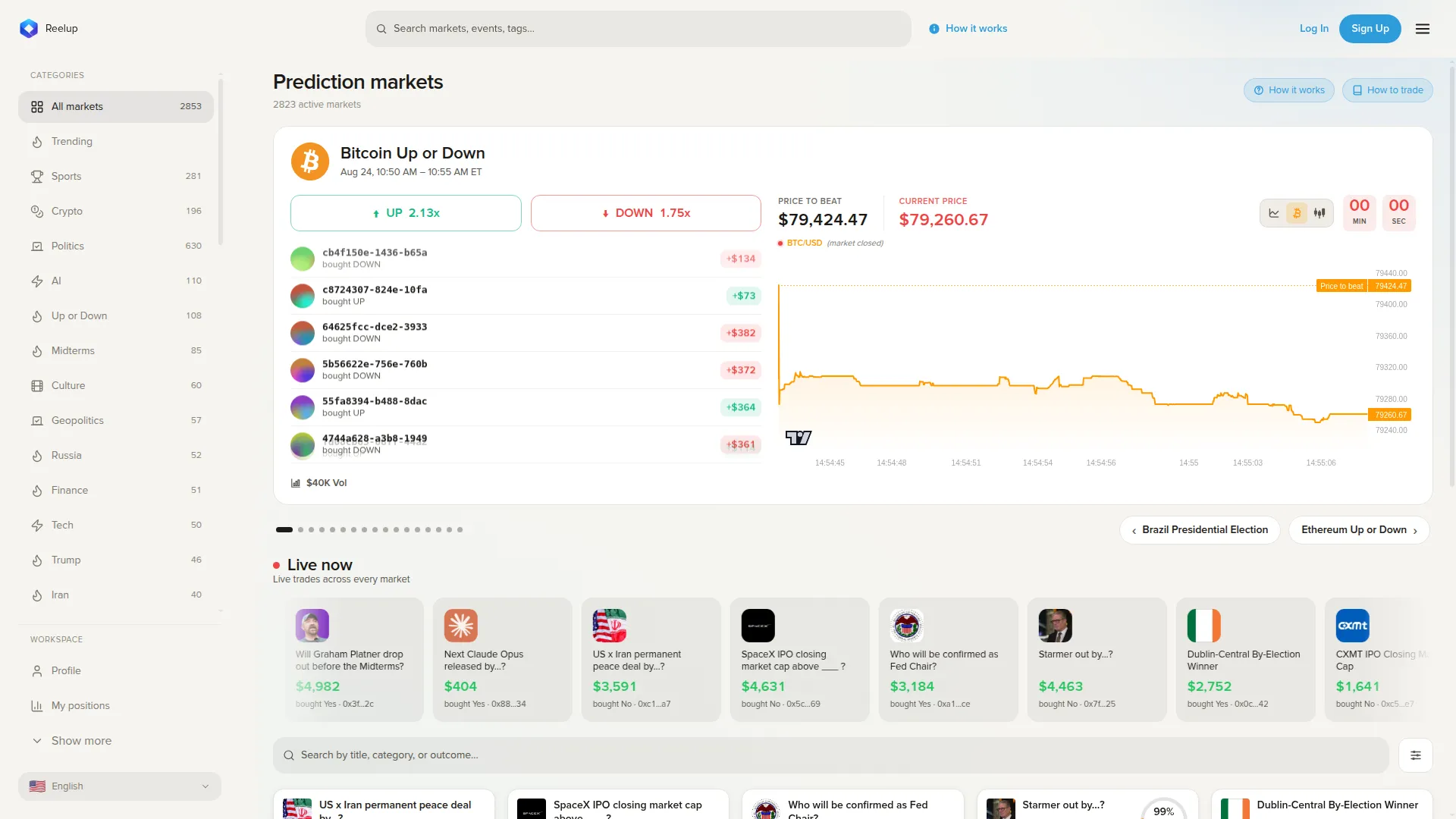Click the Sports trophy icon

(37, 177)
